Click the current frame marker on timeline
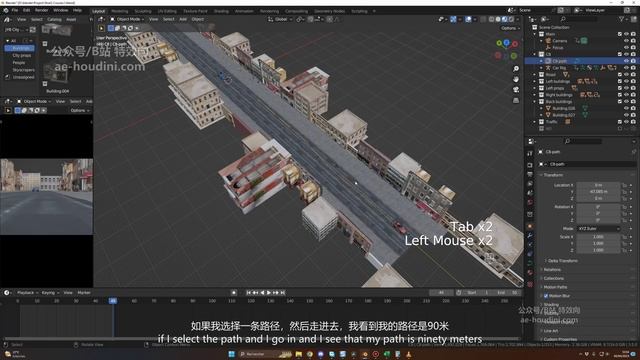640x360 pixels. 113,301
